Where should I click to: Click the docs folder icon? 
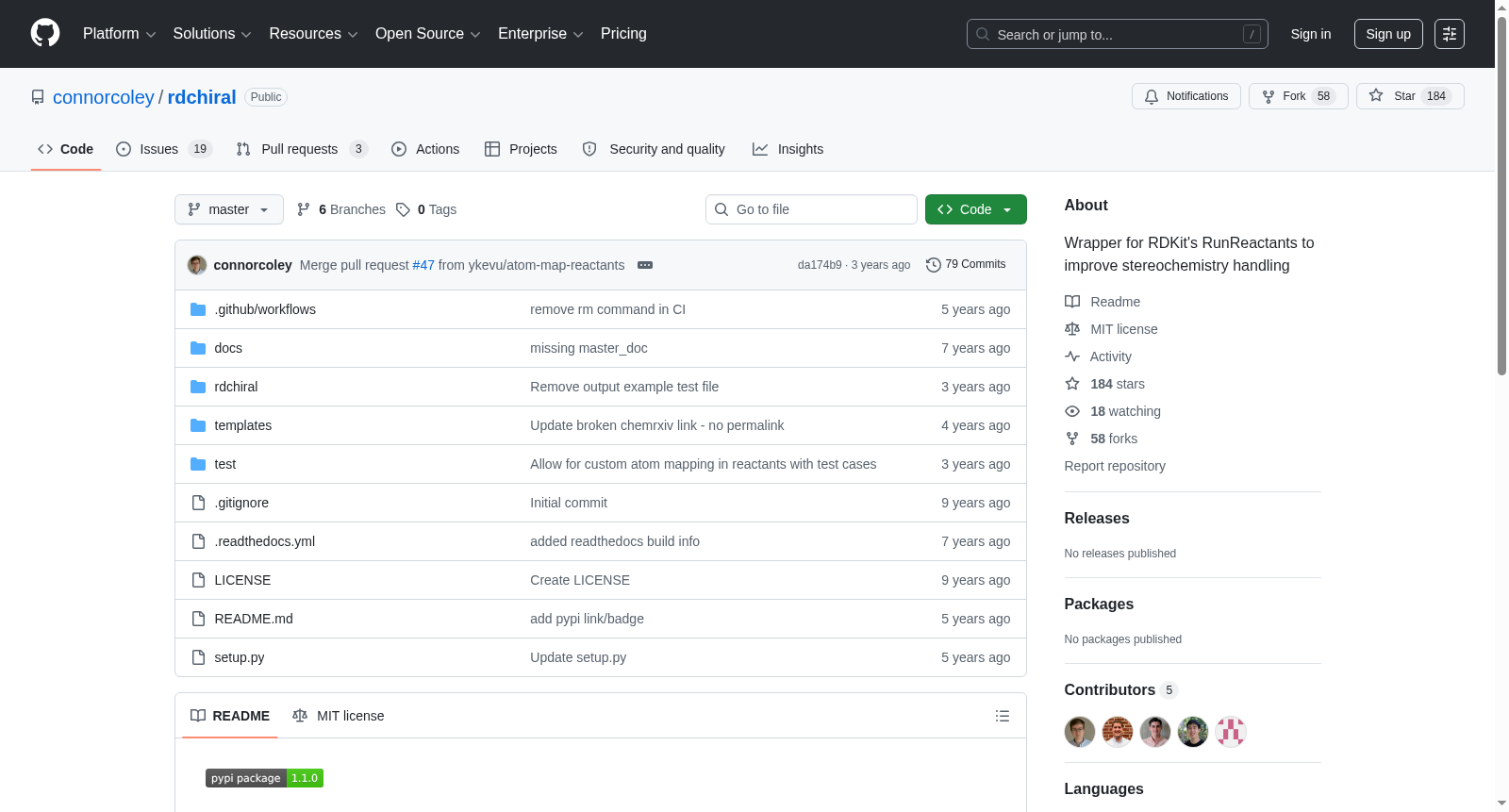coord(198,348)
